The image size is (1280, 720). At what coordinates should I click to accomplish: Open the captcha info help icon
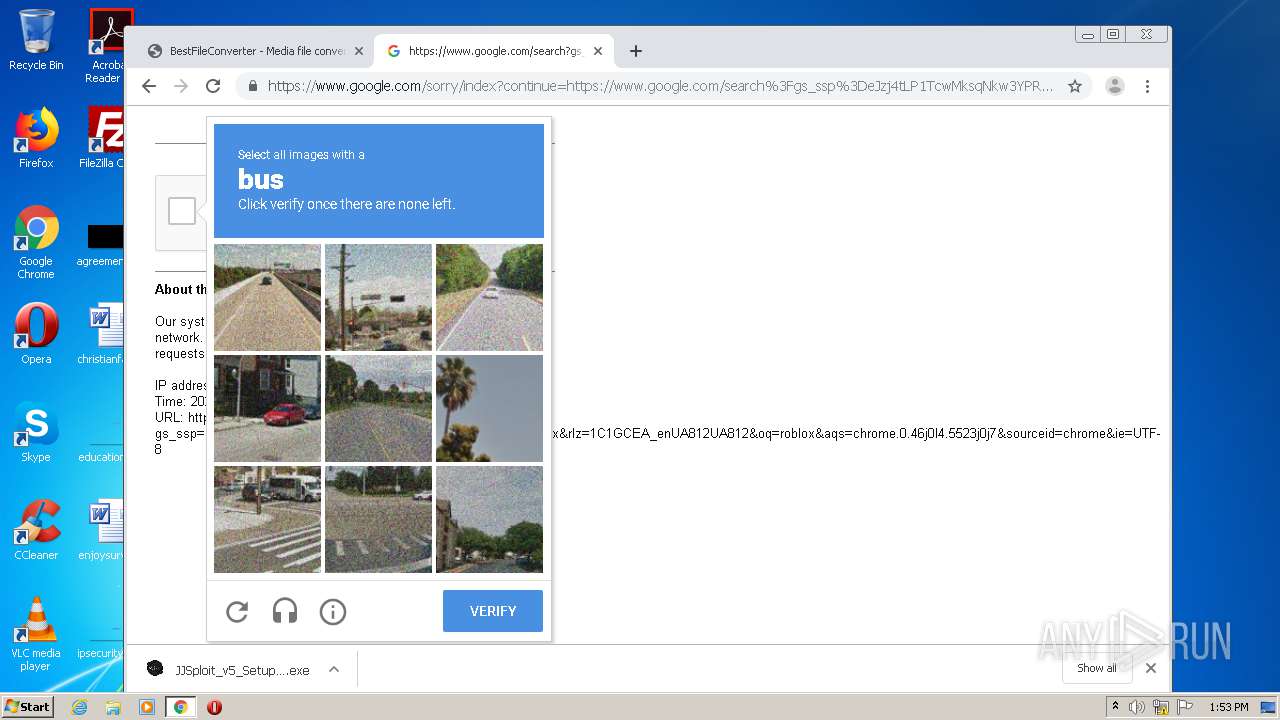[333, 611]
